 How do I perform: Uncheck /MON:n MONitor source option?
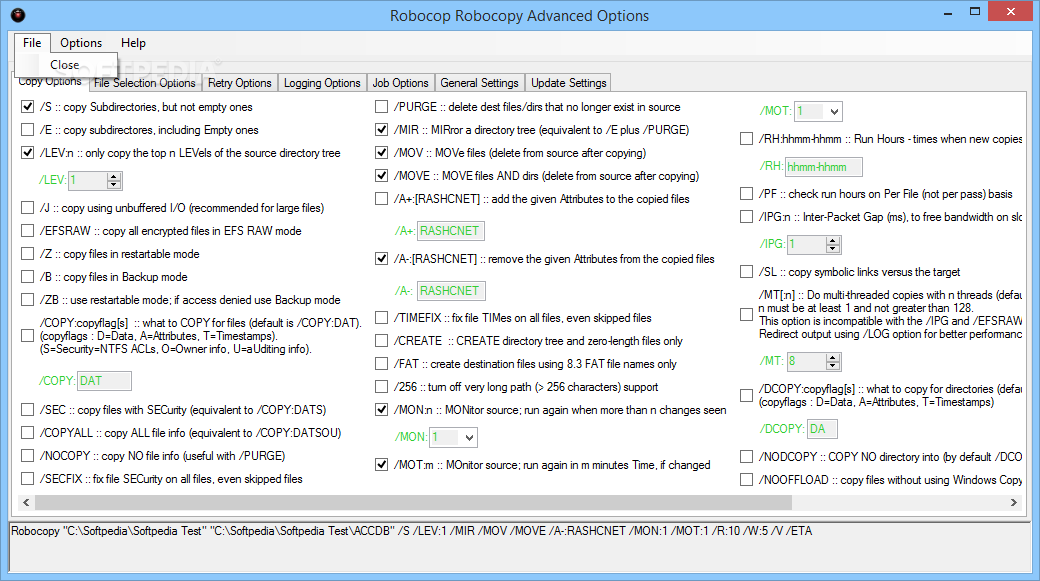[381, 410]
